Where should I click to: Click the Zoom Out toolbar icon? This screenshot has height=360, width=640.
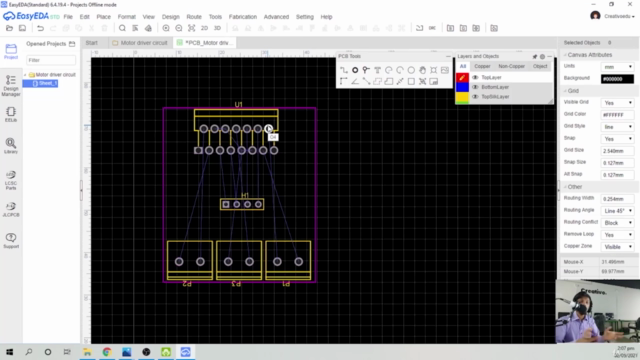point(179,28)
